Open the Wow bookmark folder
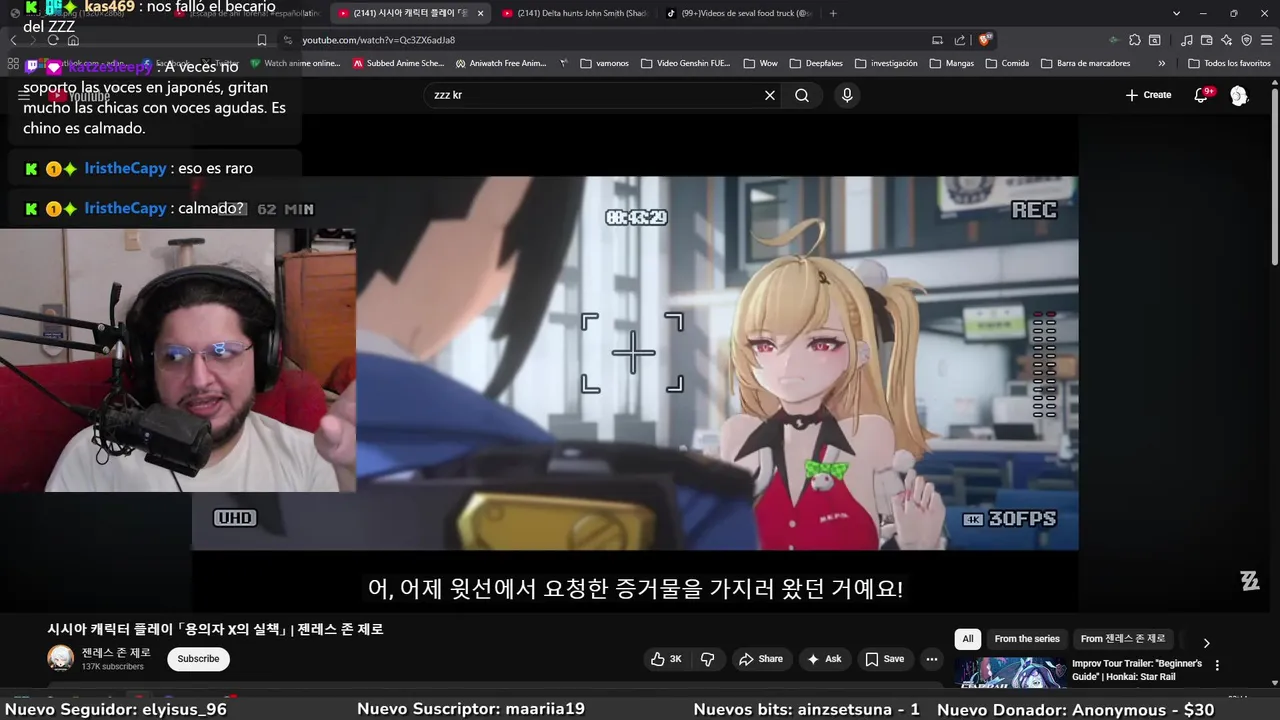The width and height of the screenshot is (1280, 720). tap(760, 63)
